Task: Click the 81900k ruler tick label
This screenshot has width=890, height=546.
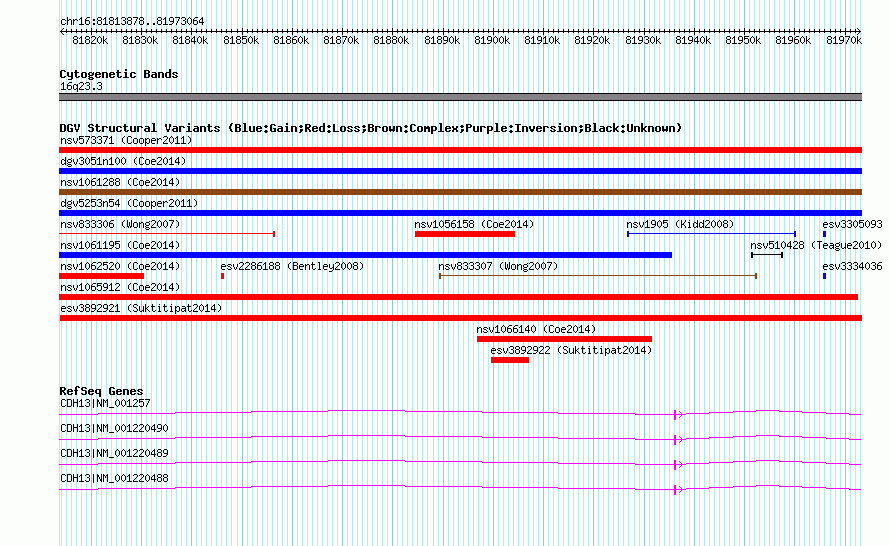Action: tap(492, 40)
